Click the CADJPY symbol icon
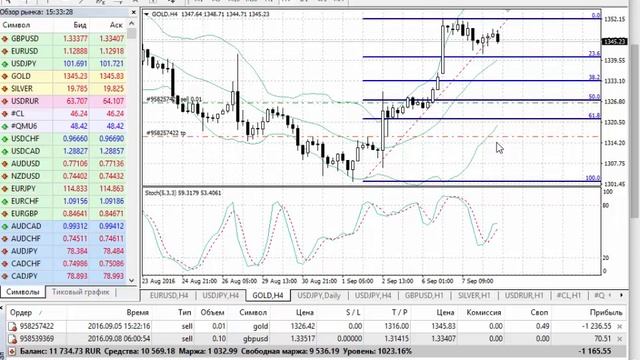Screen dimensions: 640x360 5,276
